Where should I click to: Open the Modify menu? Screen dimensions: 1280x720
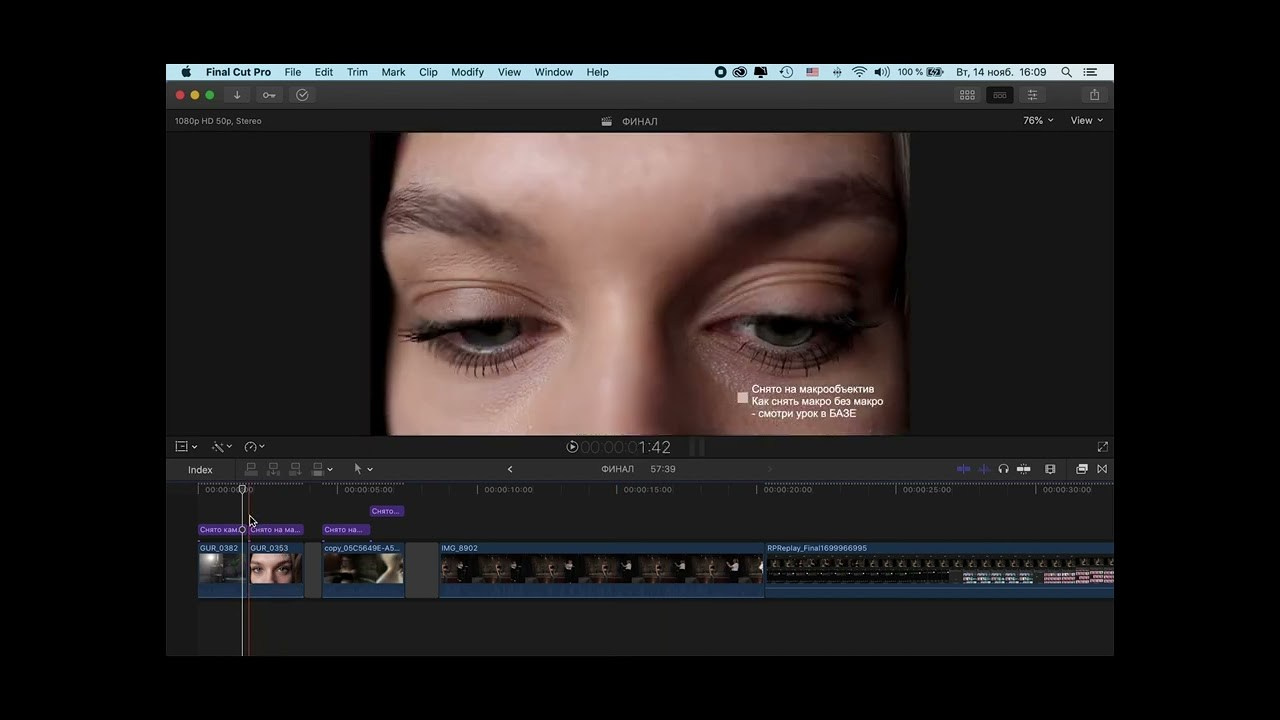467,72
